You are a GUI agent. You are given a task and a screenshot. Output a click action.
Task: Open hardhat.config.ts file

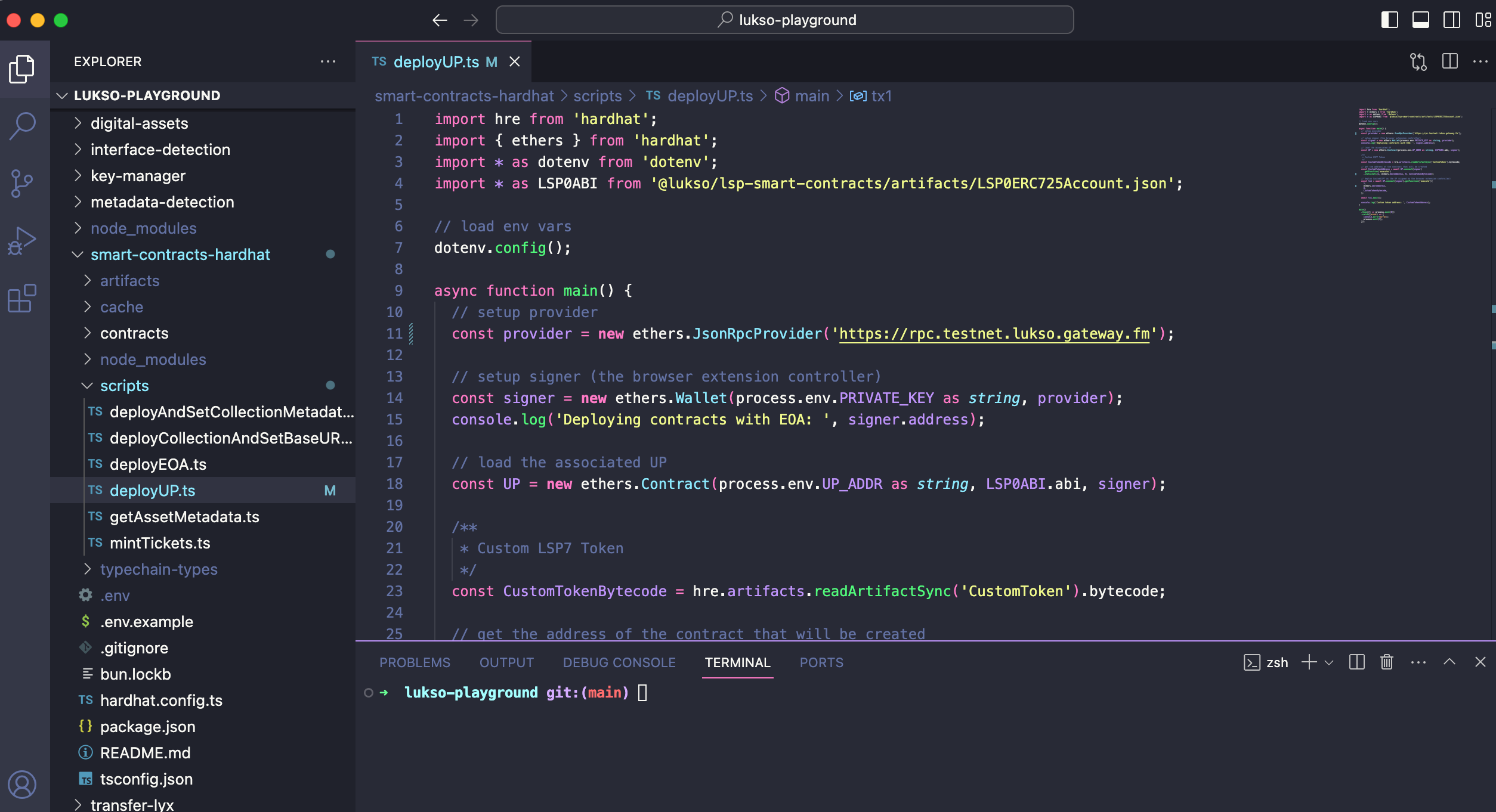click(x=203, y=701)
